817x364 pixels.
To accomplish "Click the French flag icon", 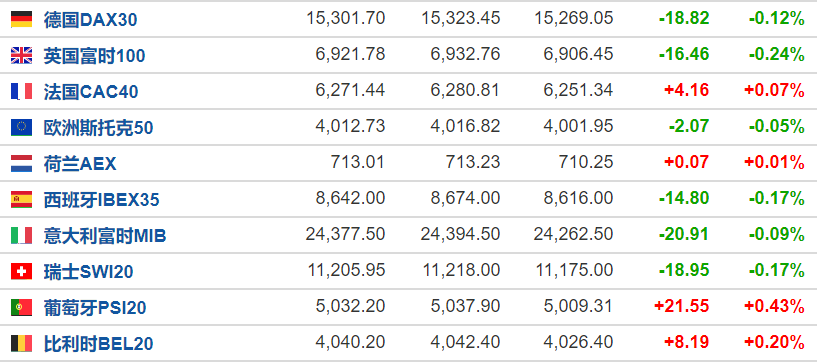I will pyautogui.click(x=21, y=92).
